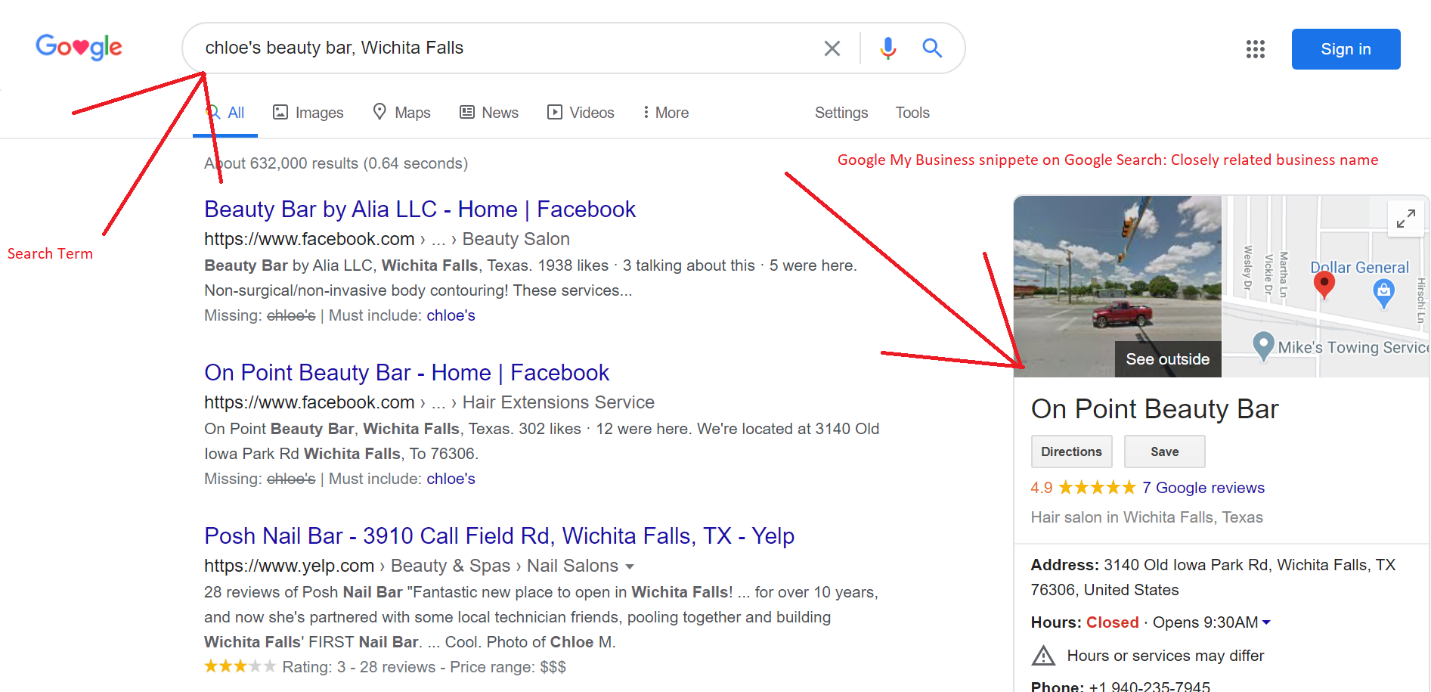Viewport: 1431px width, 692px height.
Task: Click "chloe's" link under On Point result
Action: tap(451, 478)
